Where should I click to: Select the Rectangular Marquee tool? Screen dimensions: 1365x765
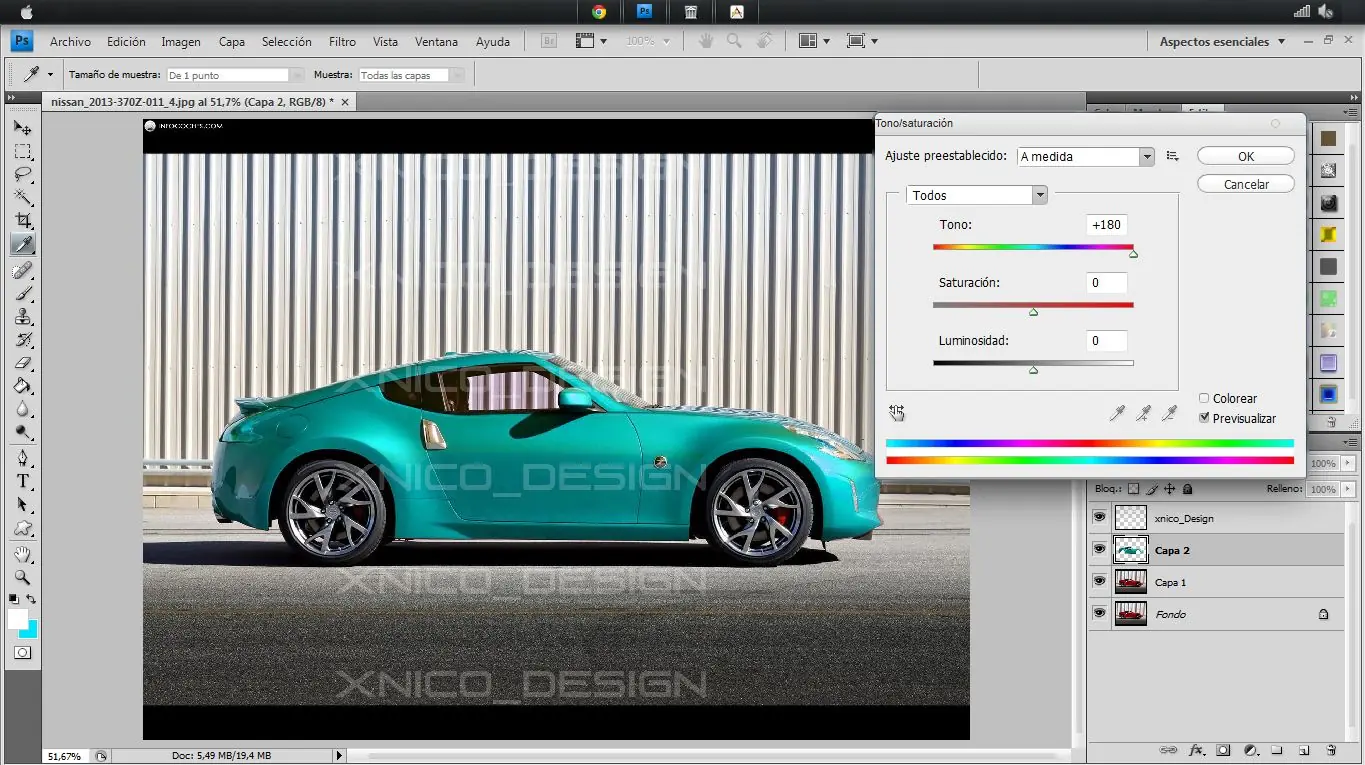point(22,152)
